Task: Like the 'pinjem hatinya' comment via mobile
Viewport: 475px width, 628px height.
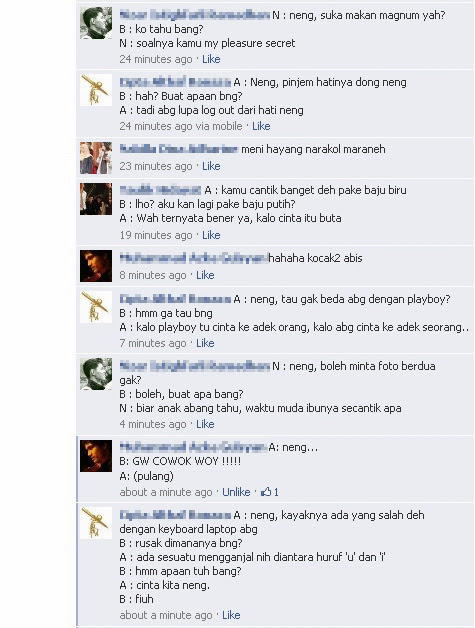Action: coord(261,126)
